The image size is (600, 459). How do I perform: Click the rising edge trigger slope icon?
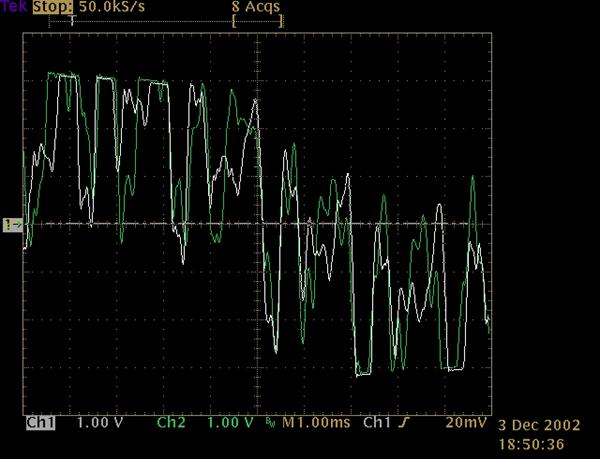pos(402,423)
